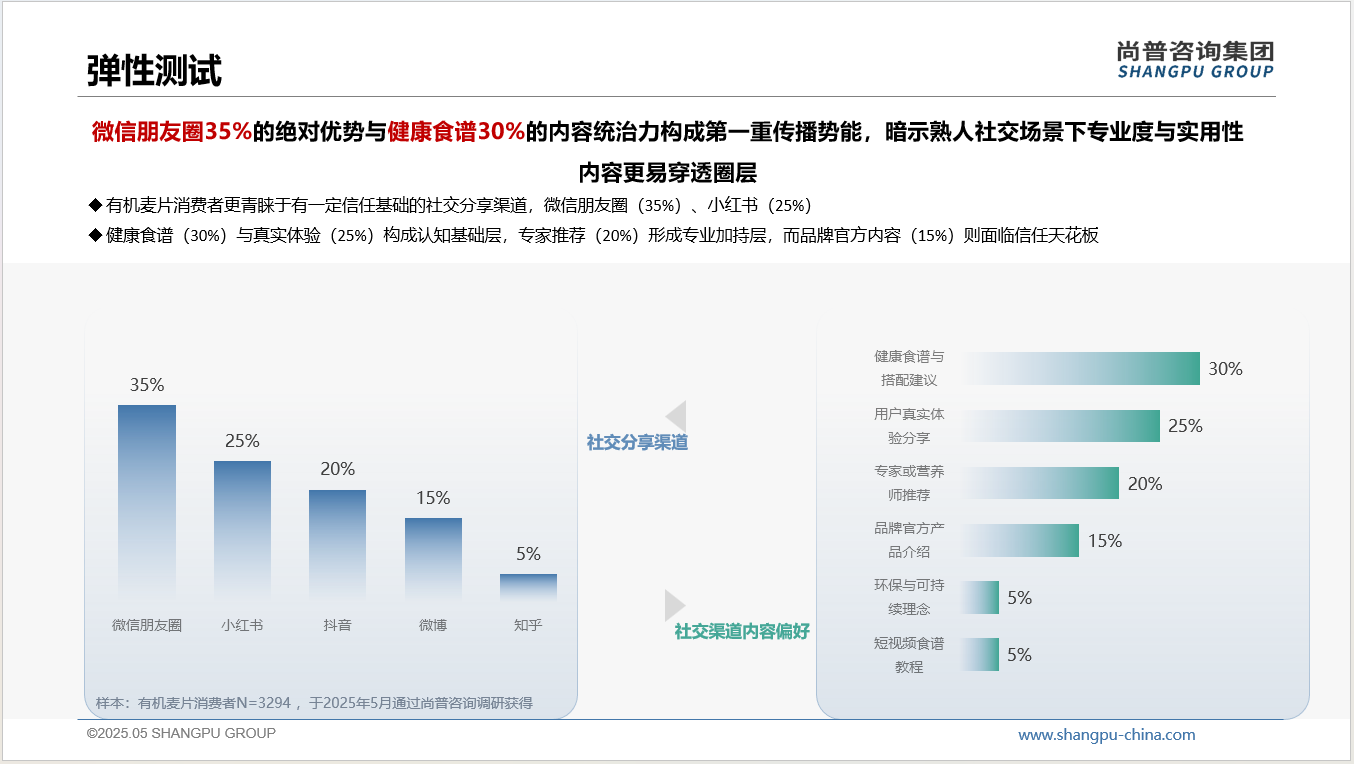Select the 微博 axis label
Screen dimensions: 1354x764
433,625
